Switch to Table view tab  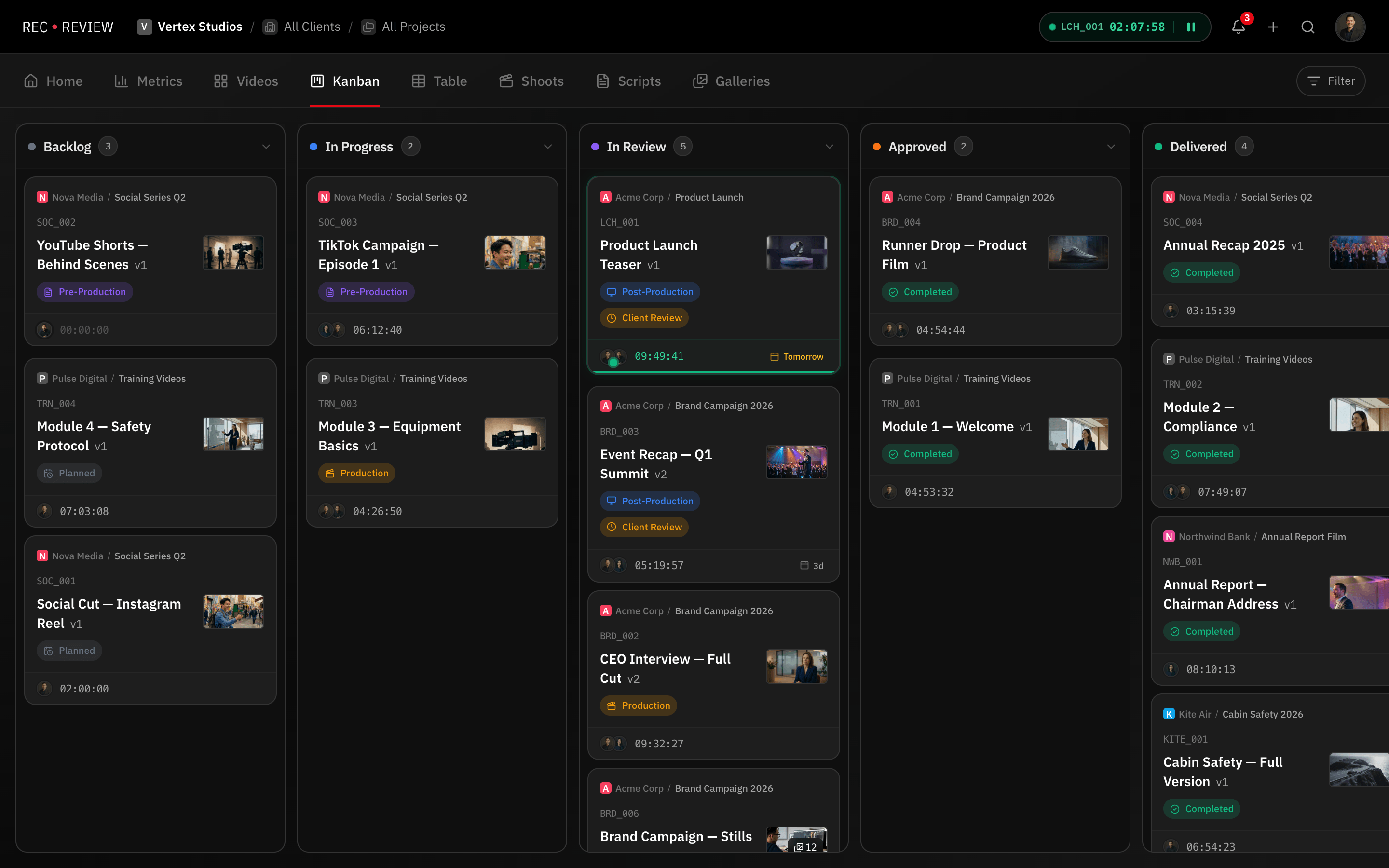[x=440, y=81]
